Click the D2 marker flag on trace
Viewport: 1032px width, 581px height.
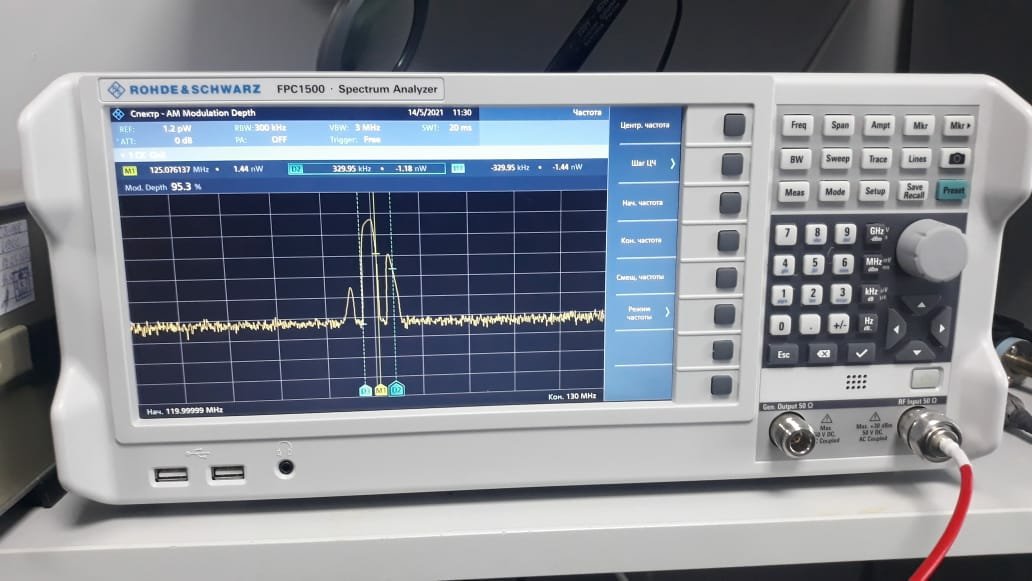(397, 388)
